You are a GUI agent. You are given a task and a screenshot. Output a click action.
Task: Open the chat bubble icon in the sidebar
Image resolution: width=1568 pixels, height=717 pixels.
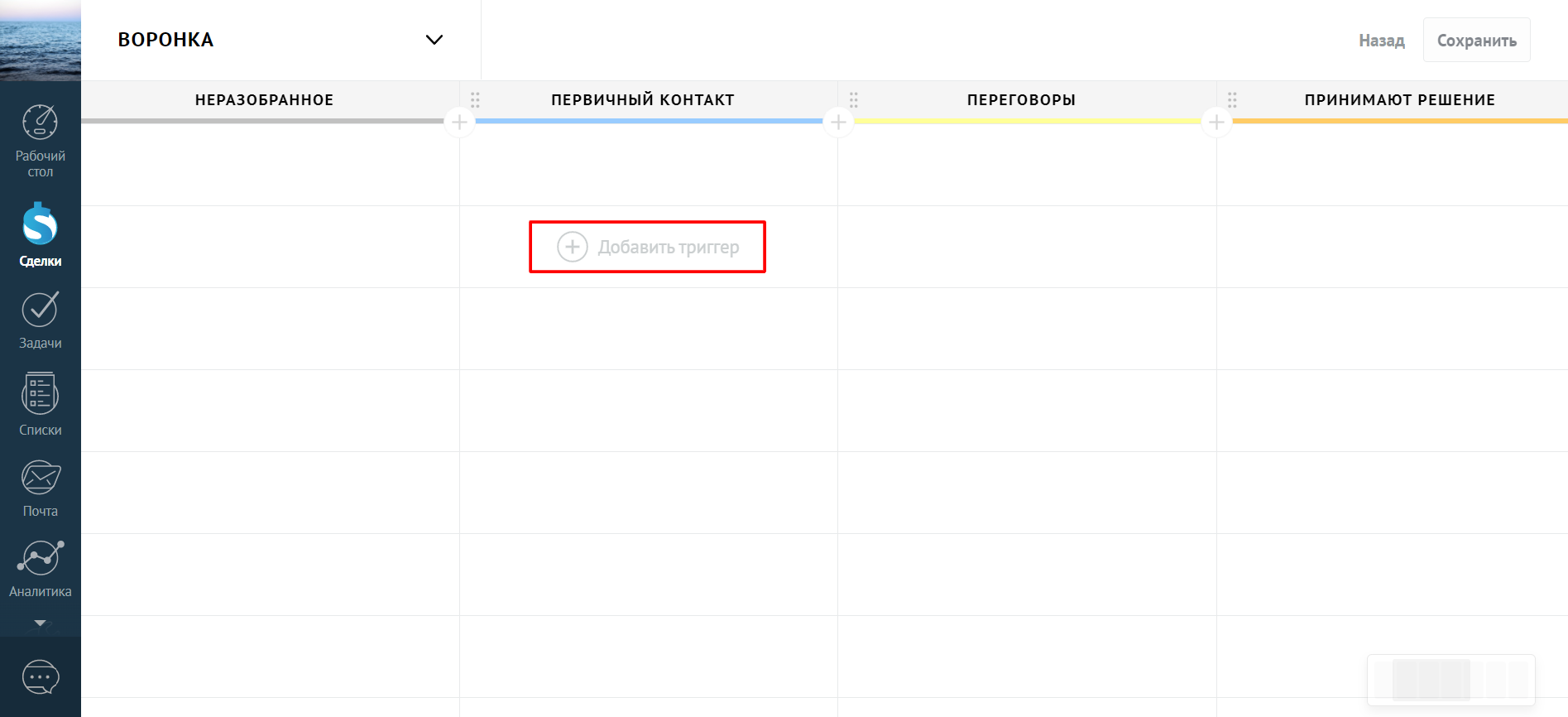[40, 677]
